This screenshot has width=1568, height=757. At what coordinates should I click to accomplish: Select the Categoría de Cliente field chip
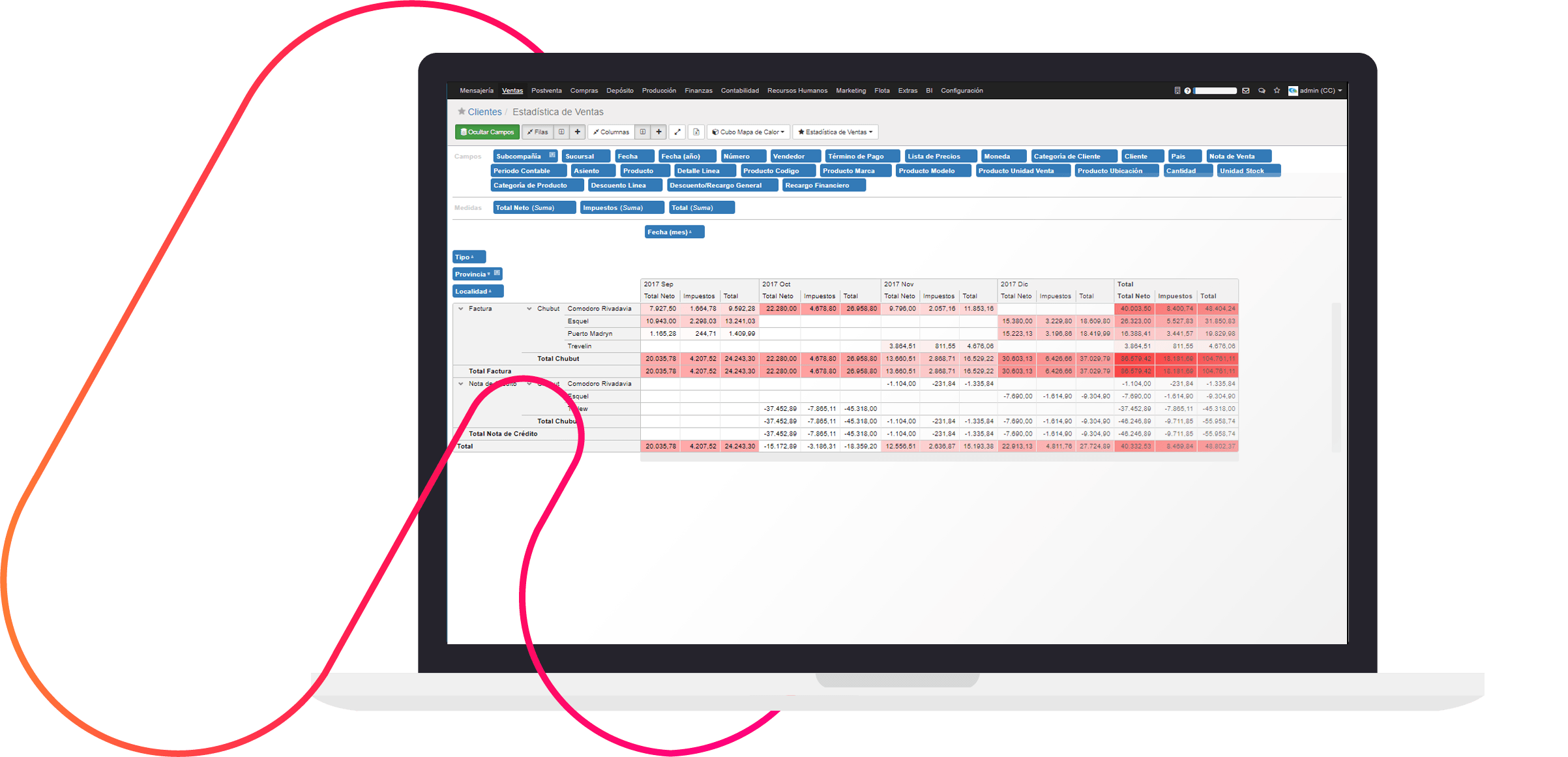1074,156
